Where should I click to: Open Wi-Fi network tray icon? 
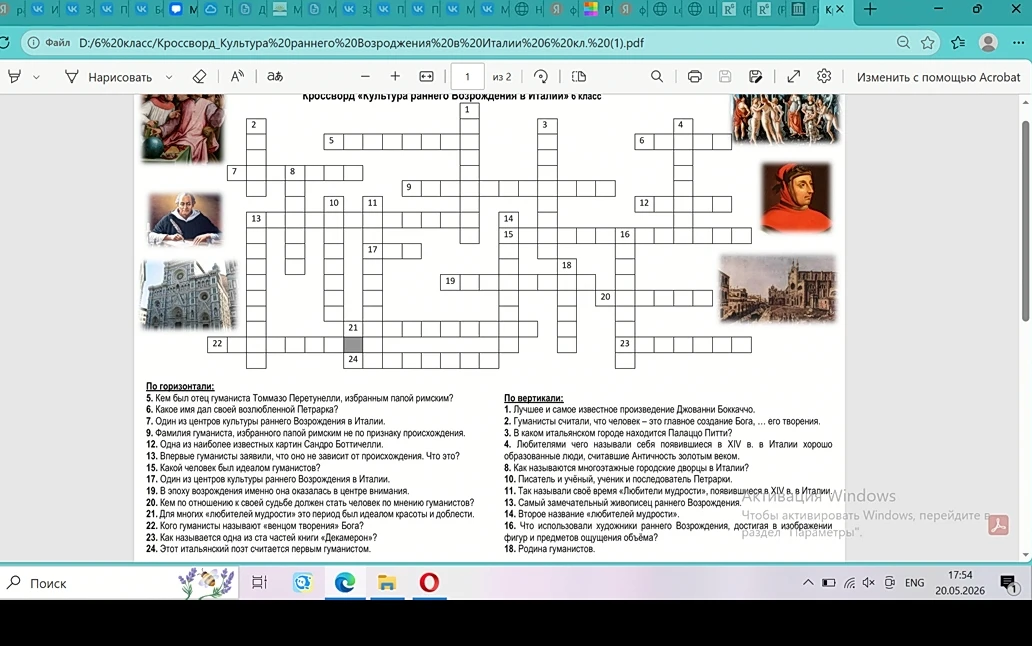click(849, 583)
